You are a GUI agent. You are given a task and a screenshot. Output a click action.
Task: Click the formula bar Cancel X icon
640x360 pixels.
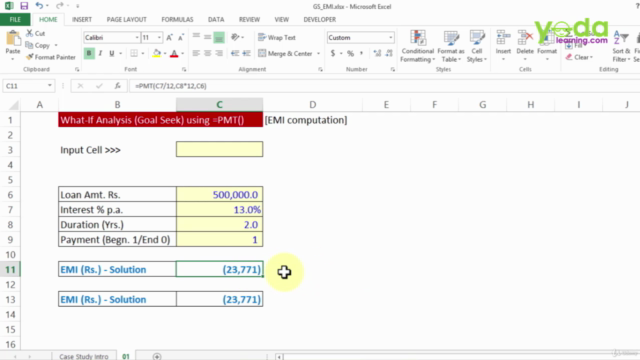coord(80,86)
